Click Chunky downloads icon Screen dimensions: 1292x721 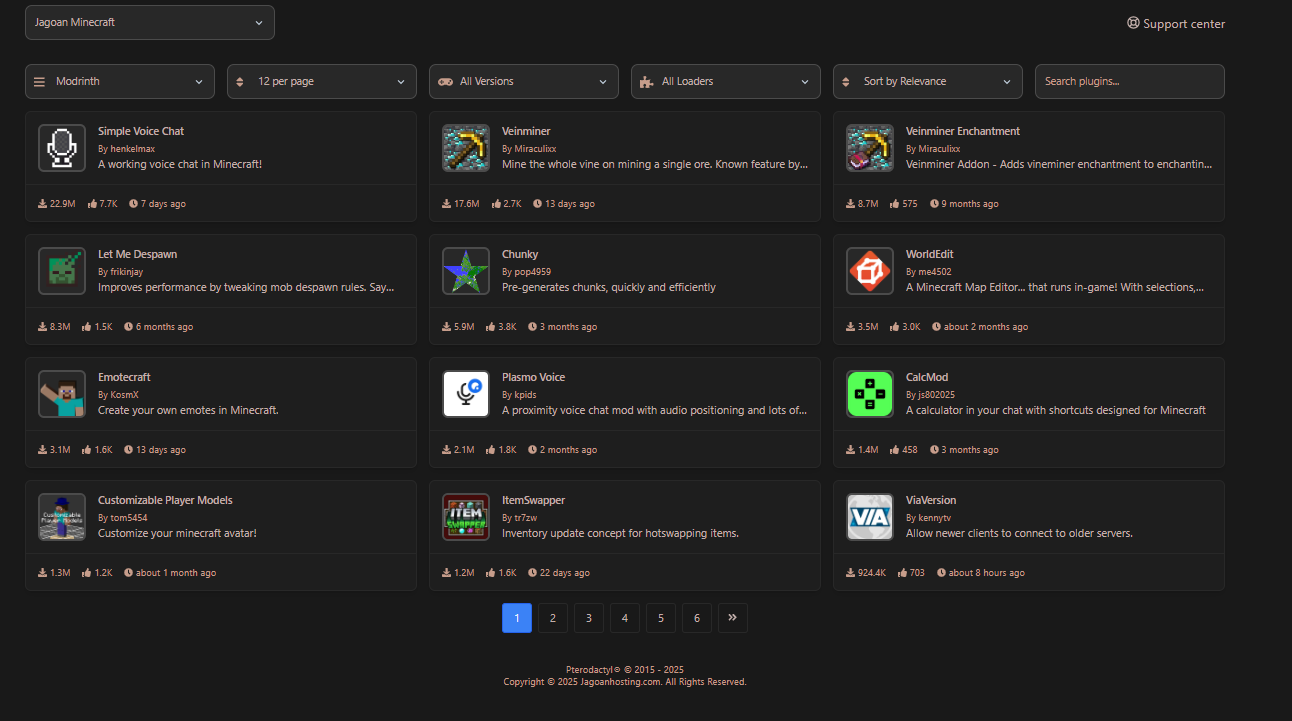coord(447,327)
